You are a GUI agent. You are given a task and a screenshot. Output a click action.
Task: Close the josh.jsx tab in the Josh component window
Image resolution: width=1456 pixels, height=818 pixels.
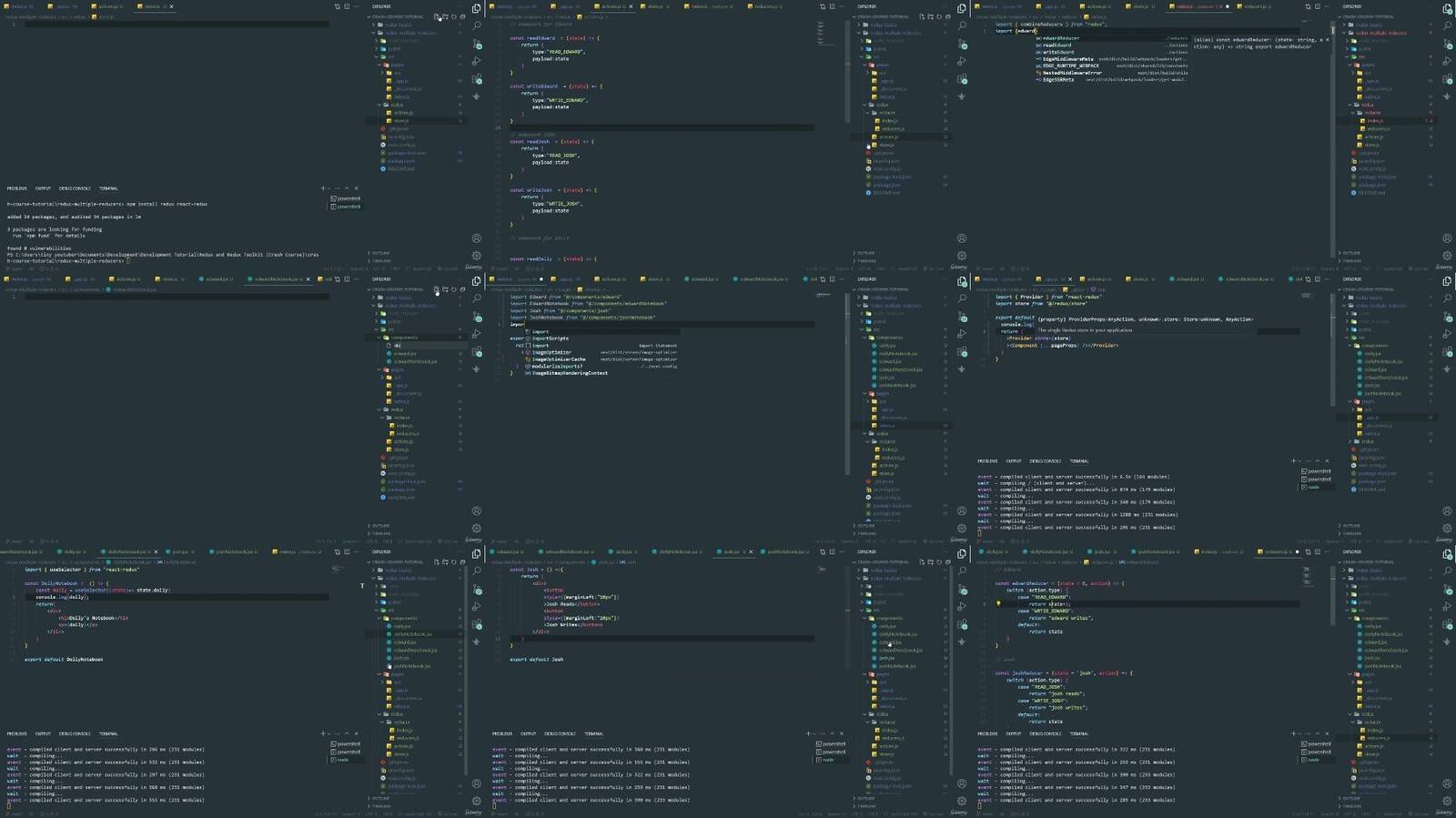(x=750, y=551)
